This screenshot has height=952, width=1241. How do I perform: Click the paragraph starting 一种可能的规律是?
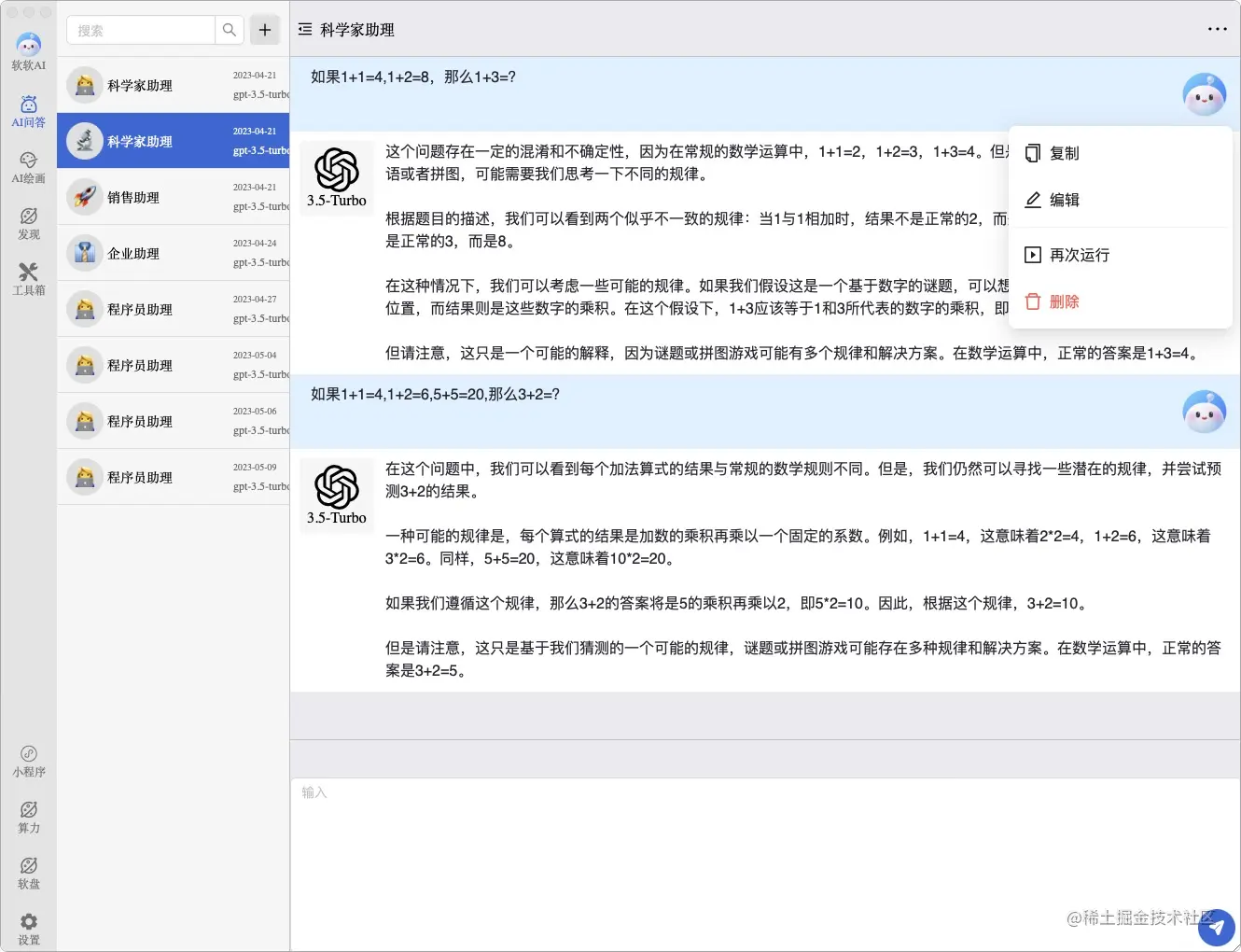(798, 547)
